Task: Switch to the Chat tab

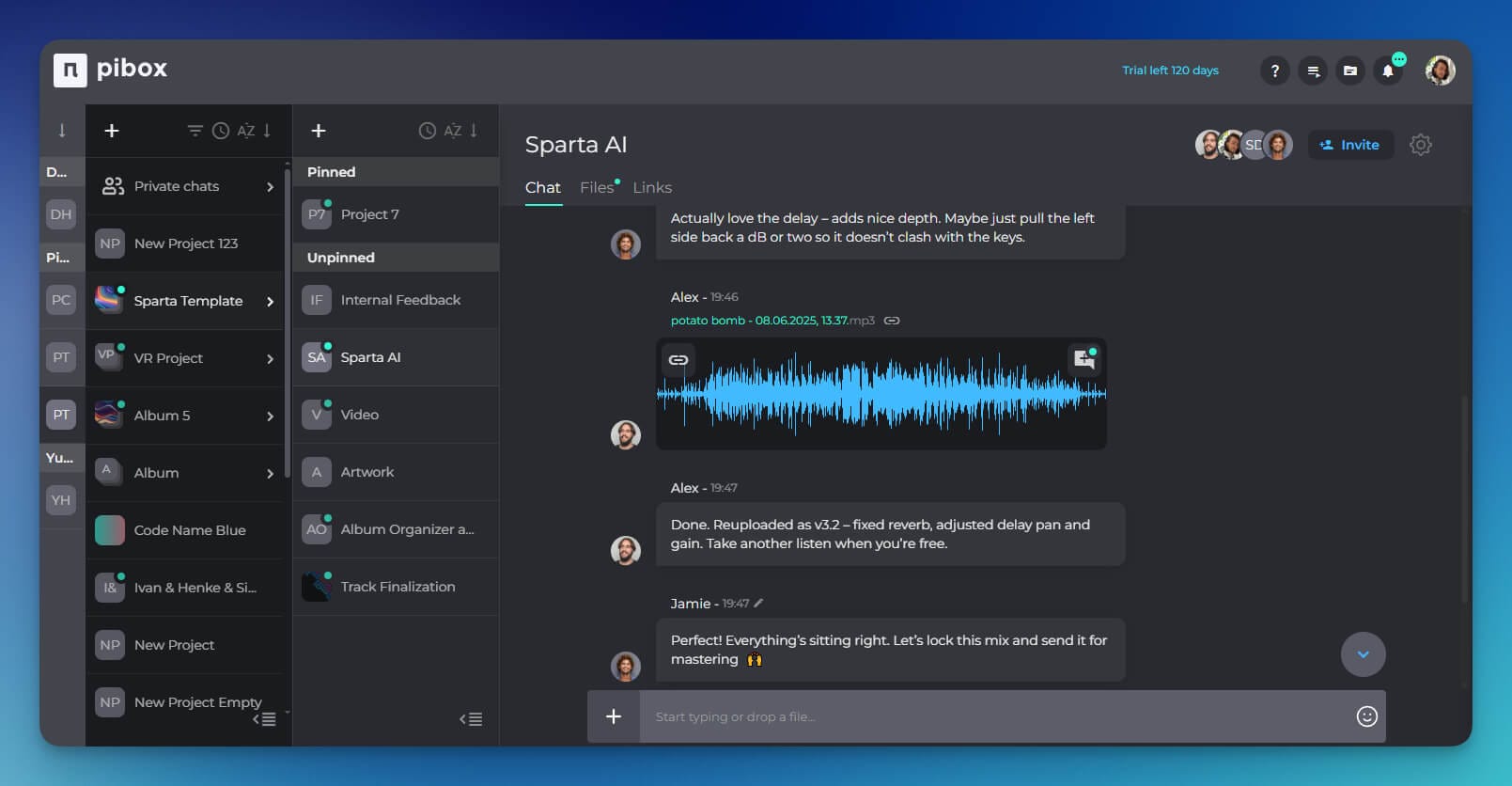Action: [542, 187]
